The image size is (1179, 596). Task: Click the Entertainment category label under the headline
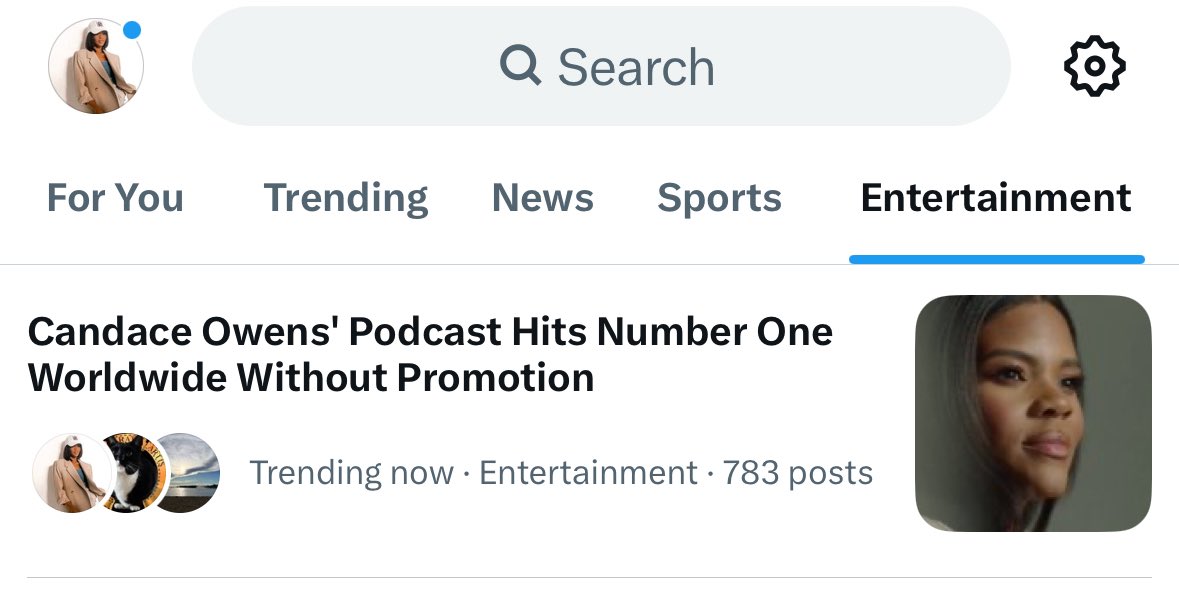tap(588, 473)
